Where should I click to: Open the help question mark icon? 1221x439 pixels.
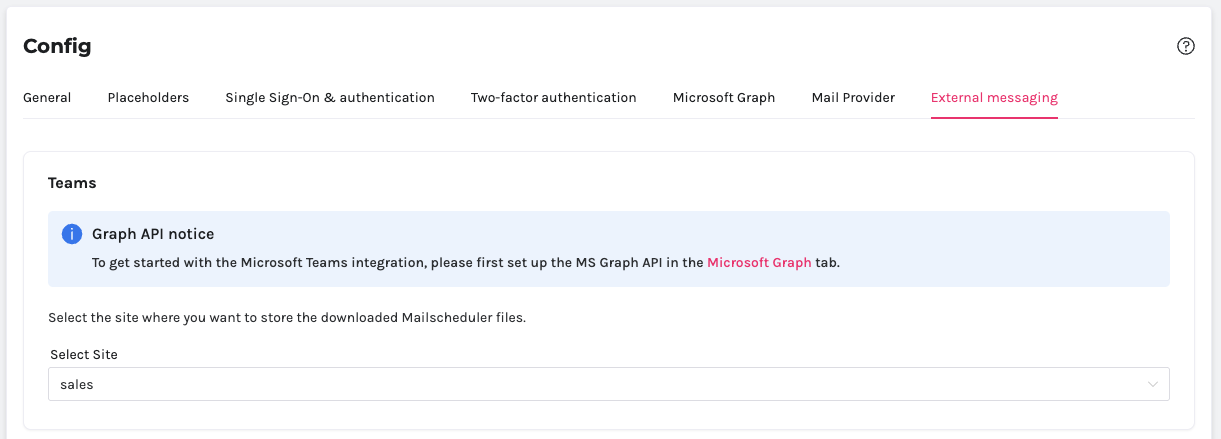tap(1186, 46)
